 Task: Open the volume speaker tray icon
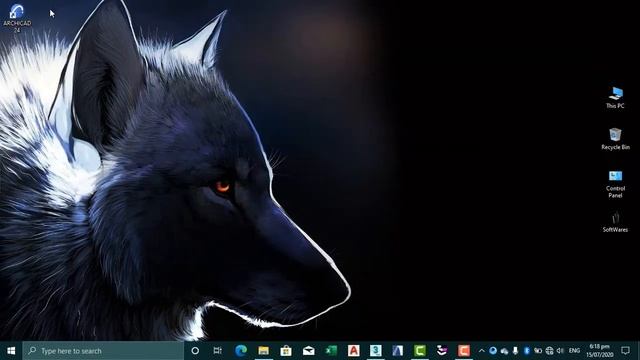click(560, 351)
